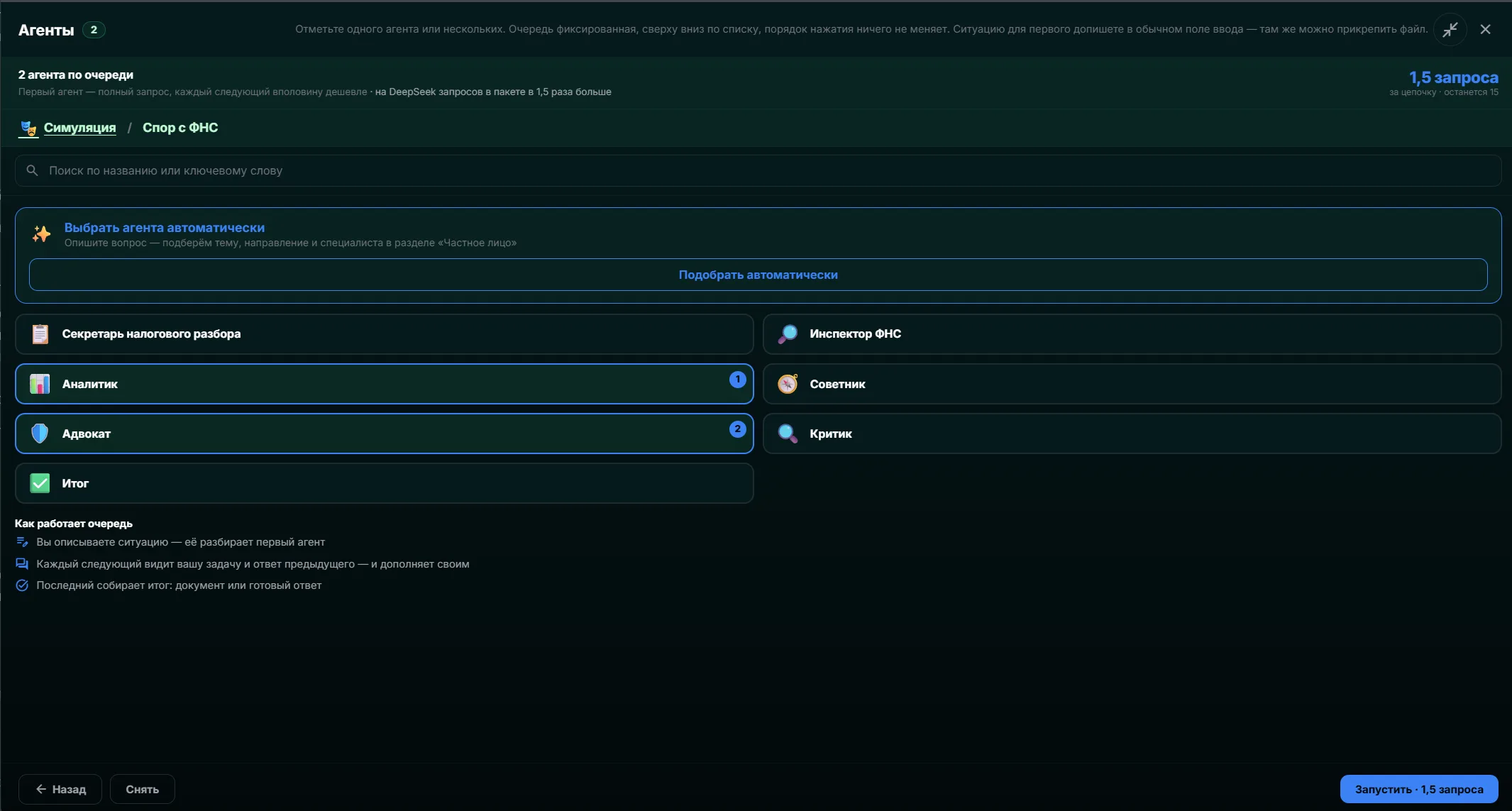Click the bar chart icon of Аналитик
Viewport: 1512px width, 811px height.
(x=40, y=384)
